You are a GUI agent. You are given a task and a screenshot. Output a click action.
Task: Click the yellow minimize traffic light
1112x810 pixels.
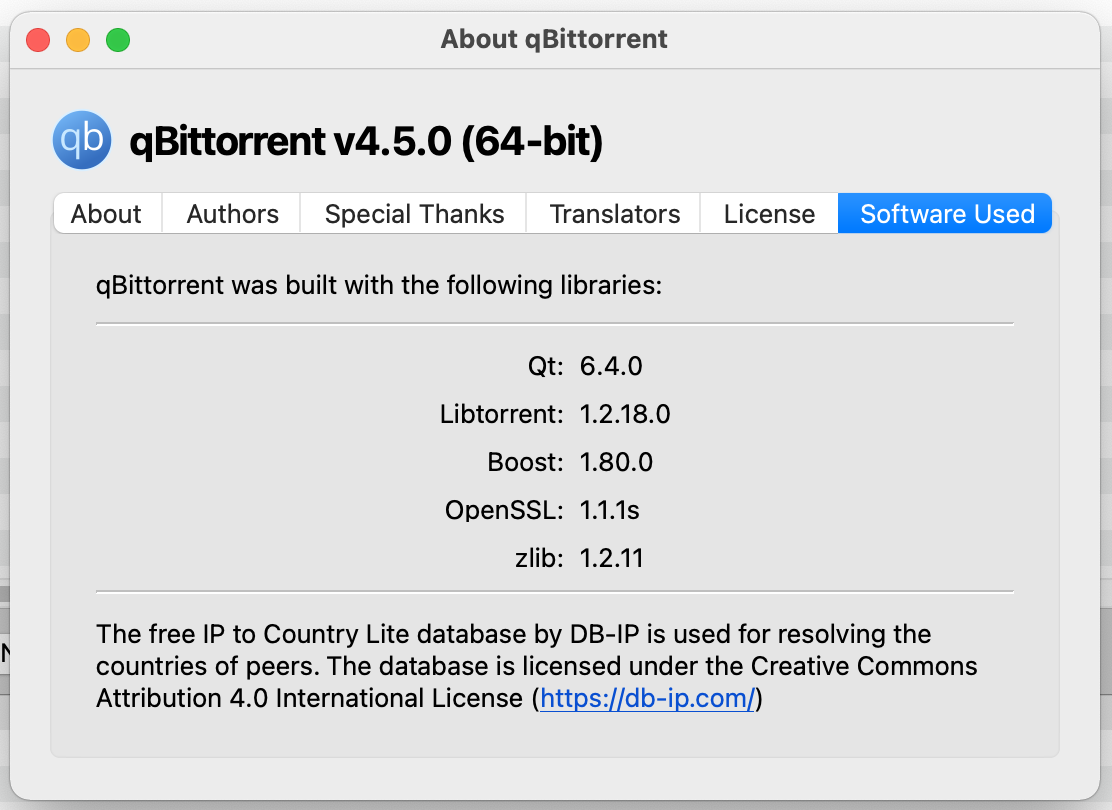point(77,39)
